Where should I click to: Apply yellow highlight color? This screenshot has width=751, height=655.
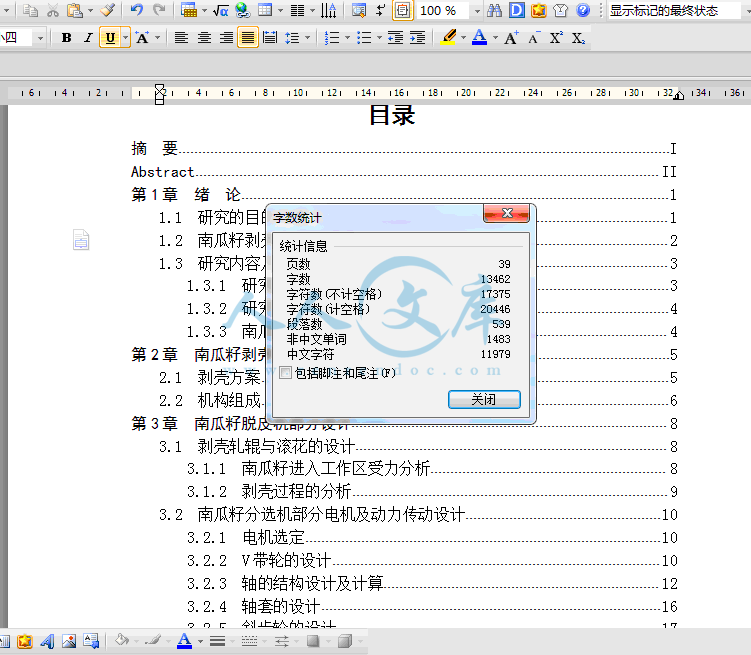click(449, 37)
